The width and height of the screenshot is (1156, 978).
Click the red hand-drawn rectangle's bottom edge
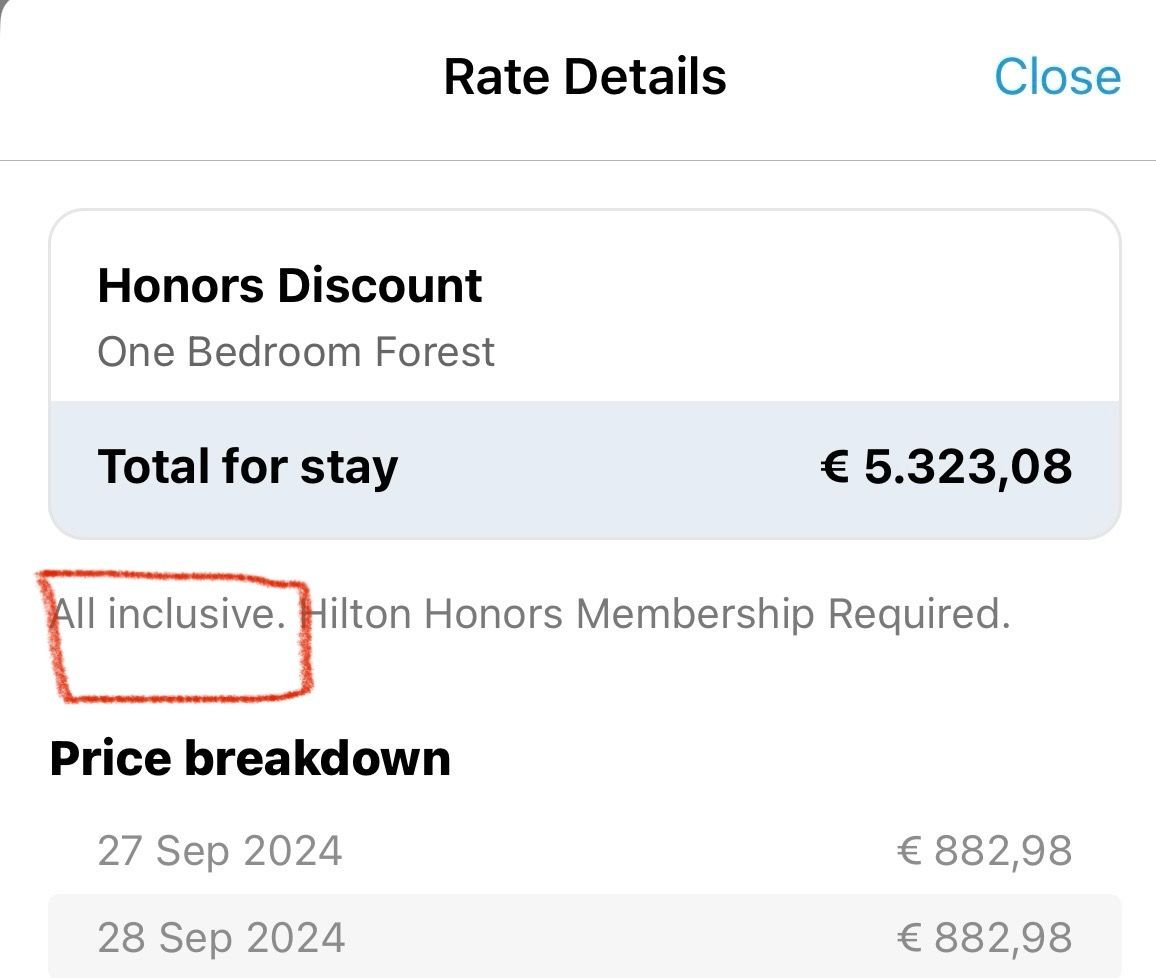coord(180,693)
